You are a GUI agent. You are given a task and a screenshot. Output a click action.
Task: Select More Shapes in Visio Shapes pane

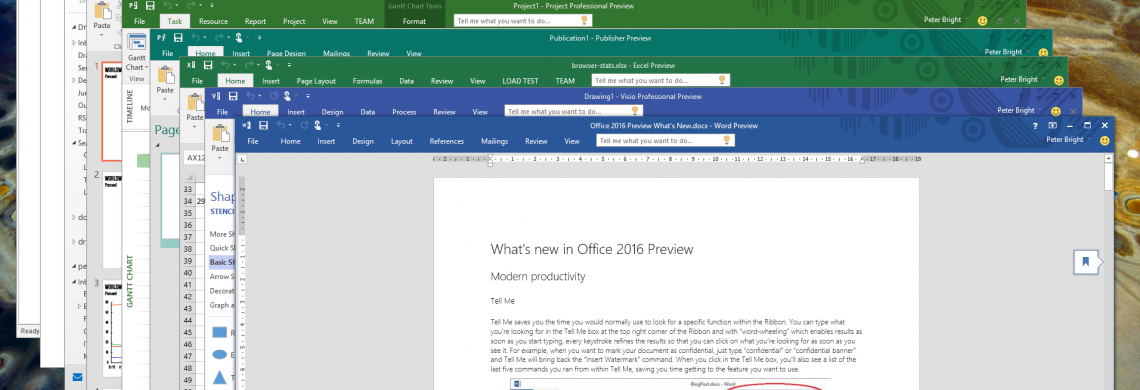click(x=222, y=234)
